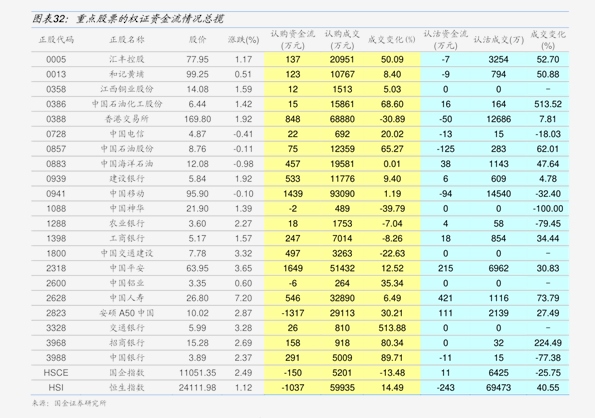Click stock name 招商银行

(127, 343)
